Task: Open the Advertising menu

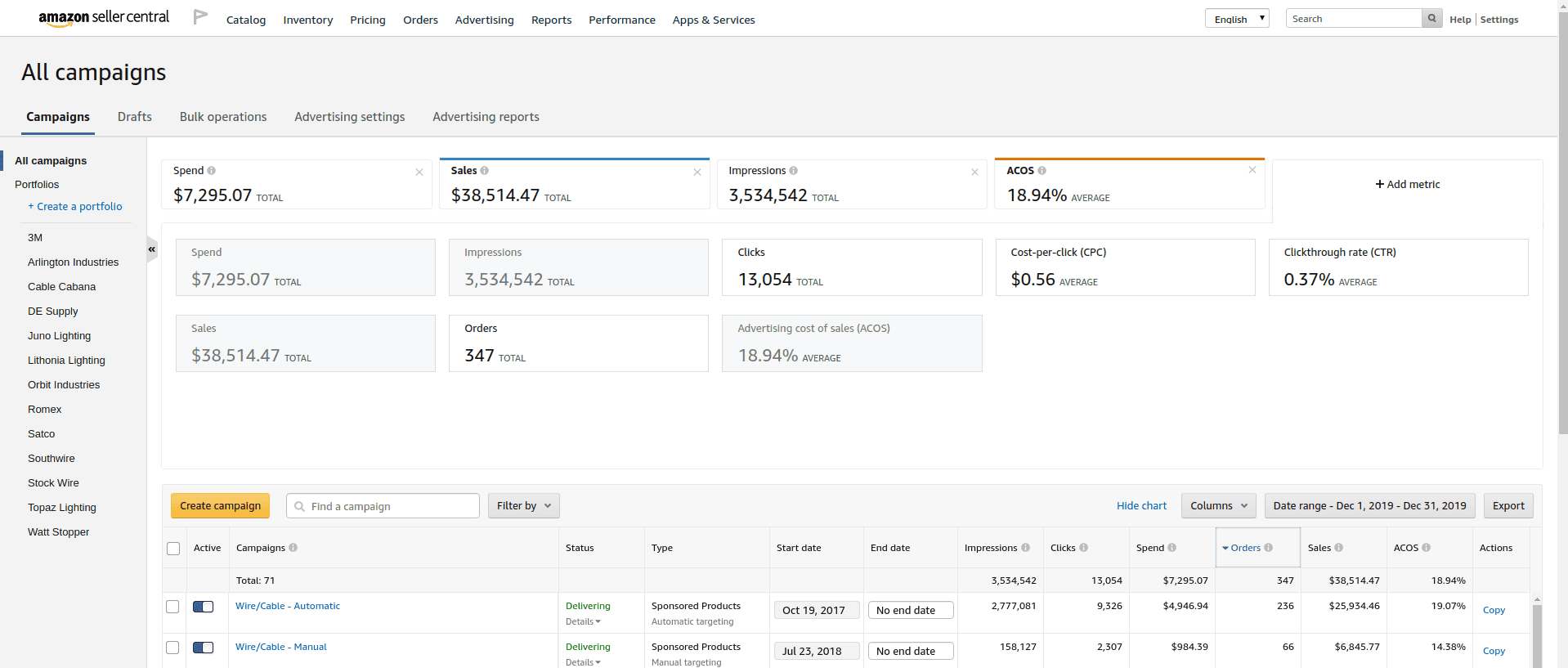Action: [x=485, y=20]
